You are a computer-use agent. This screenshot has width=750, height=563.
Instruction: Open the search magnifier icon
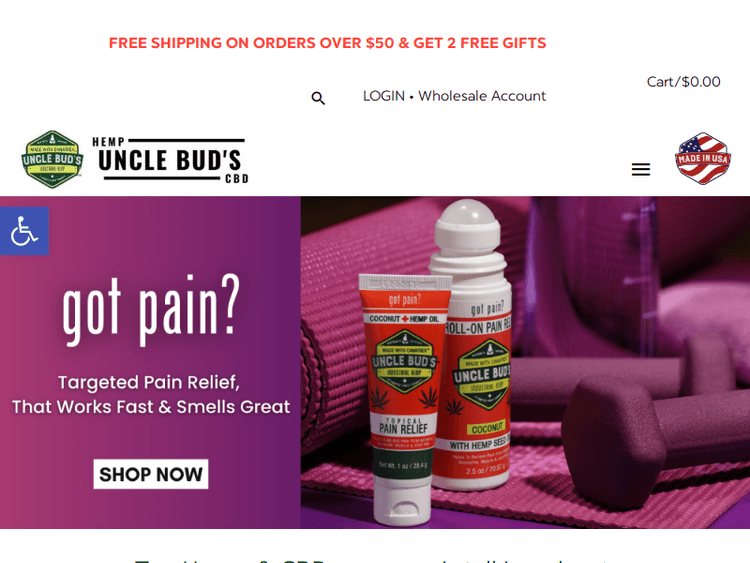pyautogui.click(x=318, y=98)
